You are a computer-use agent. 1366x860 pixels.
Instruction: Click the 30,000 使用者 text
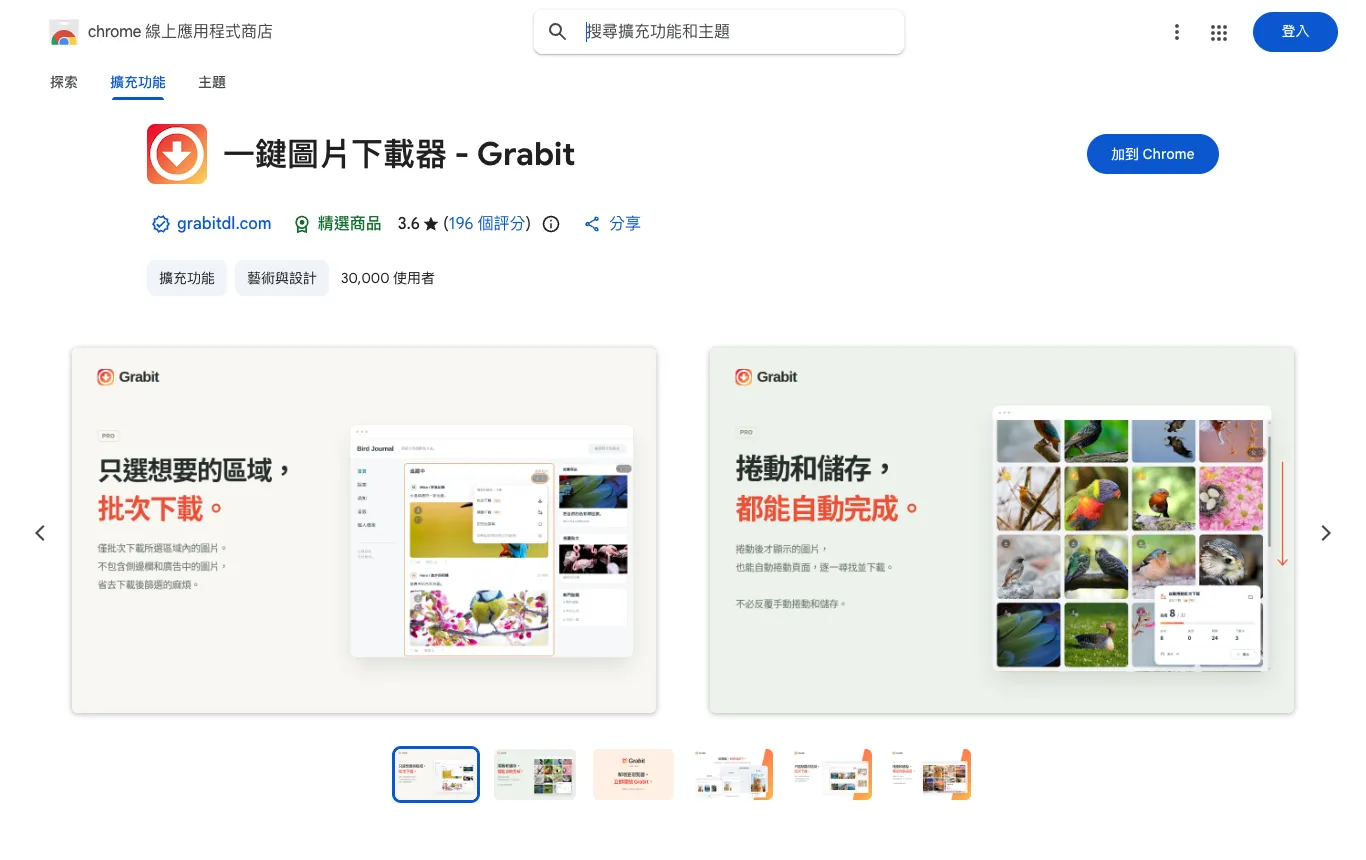point(388,278)
